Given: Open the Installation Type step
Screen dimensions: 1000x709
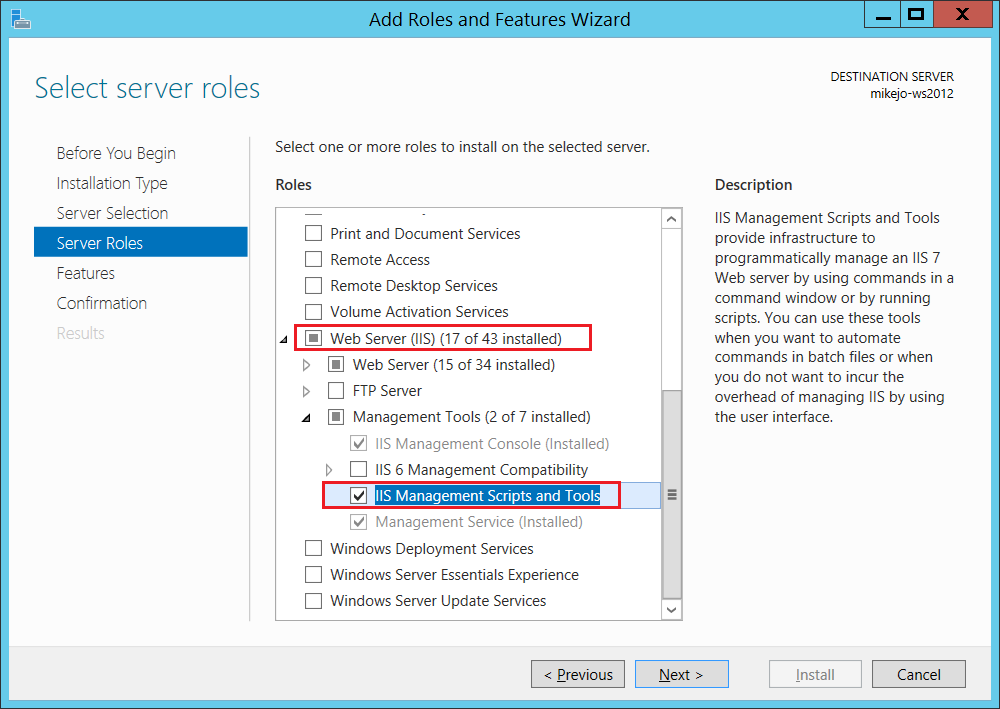Looking at the screenshot, I should click(x=112, y=182).
